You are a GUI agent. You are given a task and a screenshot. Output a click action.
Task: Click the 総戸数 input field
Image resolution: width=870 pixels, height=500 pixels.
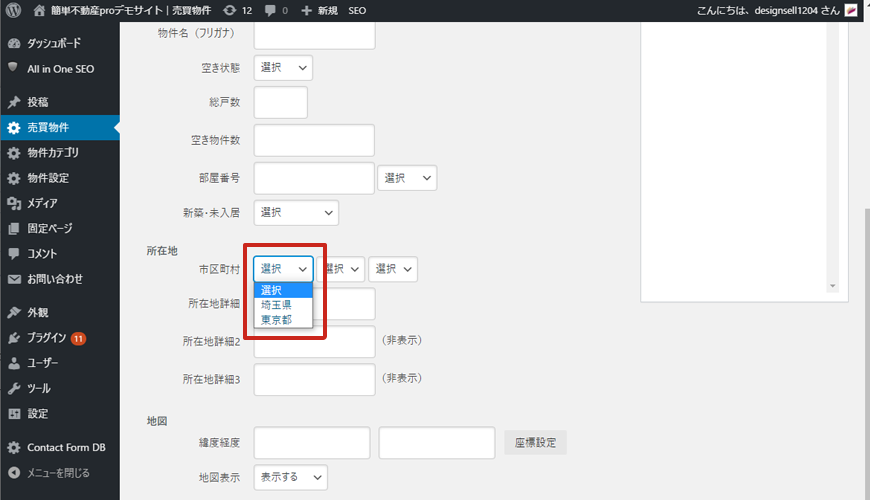point(281,103)
